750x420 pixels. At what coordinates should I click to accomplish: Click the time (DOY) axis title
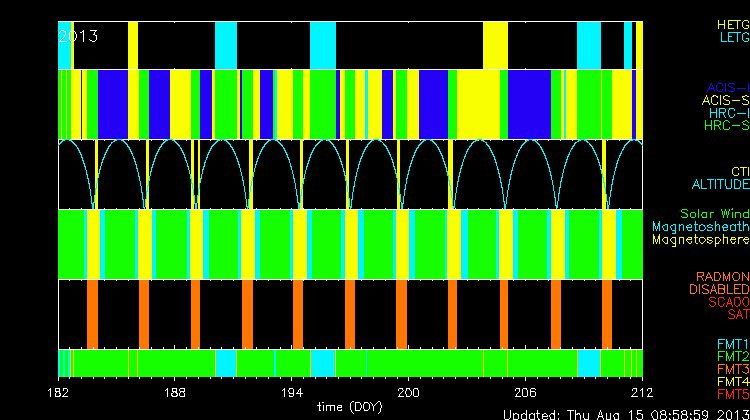(x=350, y=407)
